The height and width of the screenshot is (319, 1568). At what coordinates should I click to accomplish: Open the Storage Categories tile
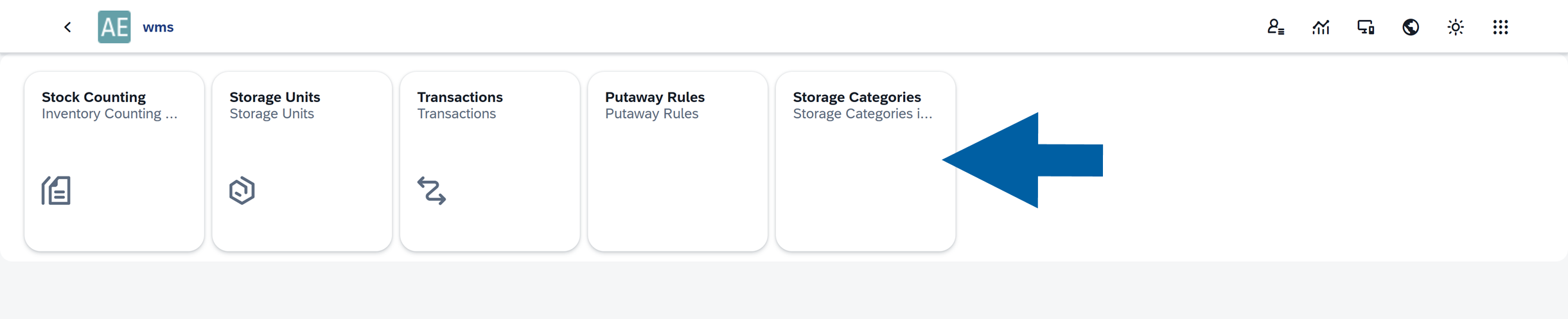[865, 160]
